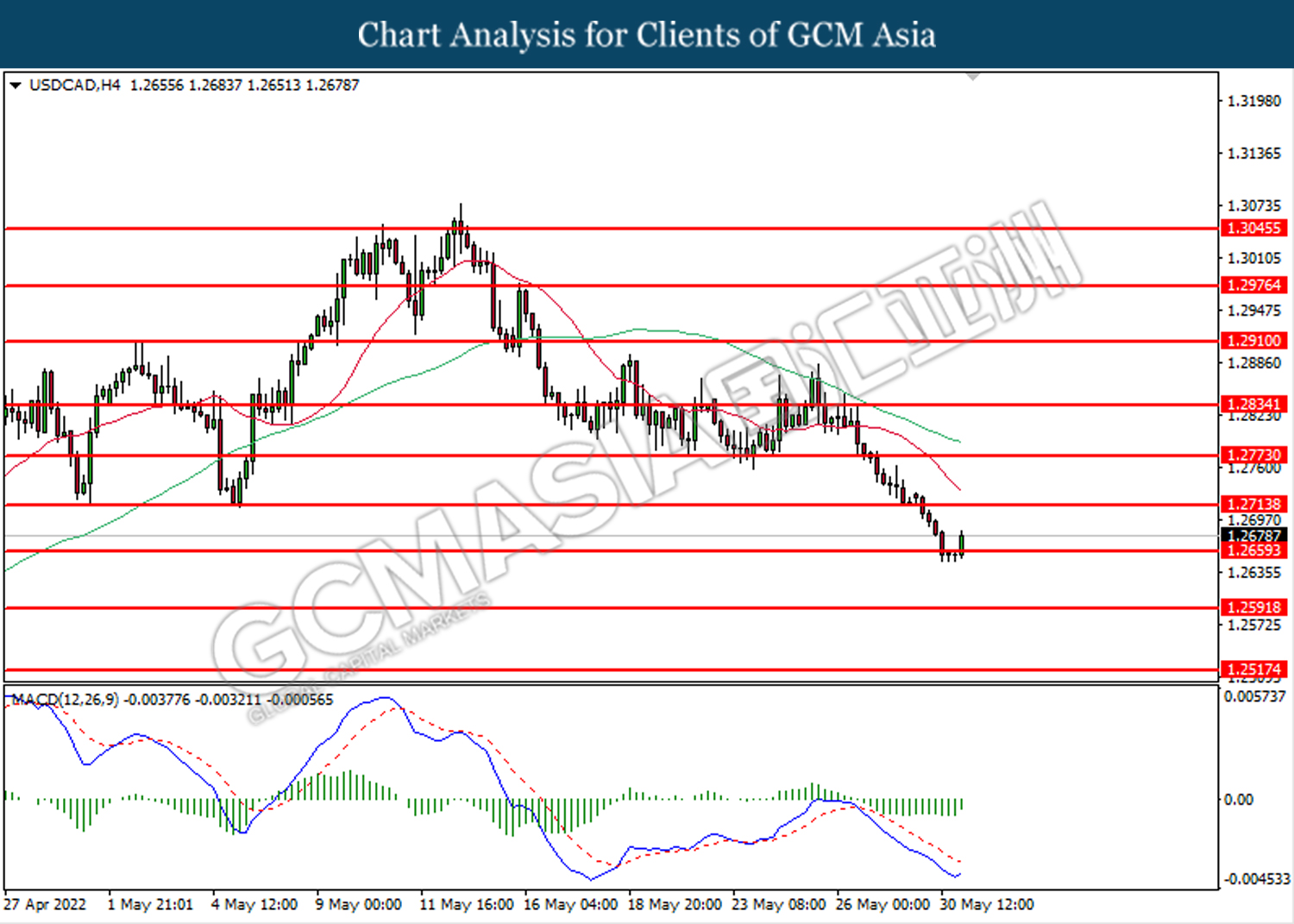
Task: Click the 9 May 00:00 time label
Action: (359, 904)
